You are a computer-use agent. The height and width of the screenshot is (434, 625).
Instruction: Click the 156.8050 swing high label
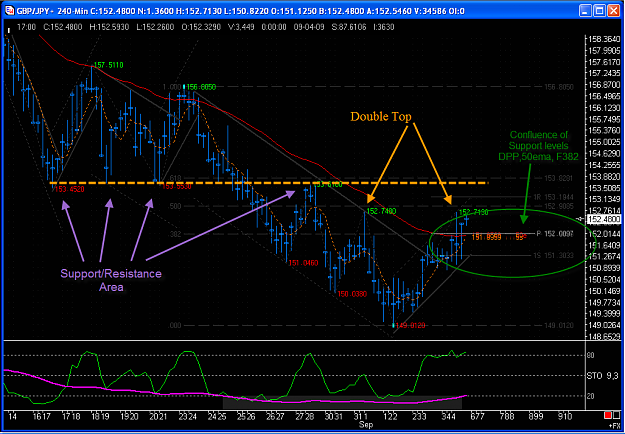tap(201, 87)
